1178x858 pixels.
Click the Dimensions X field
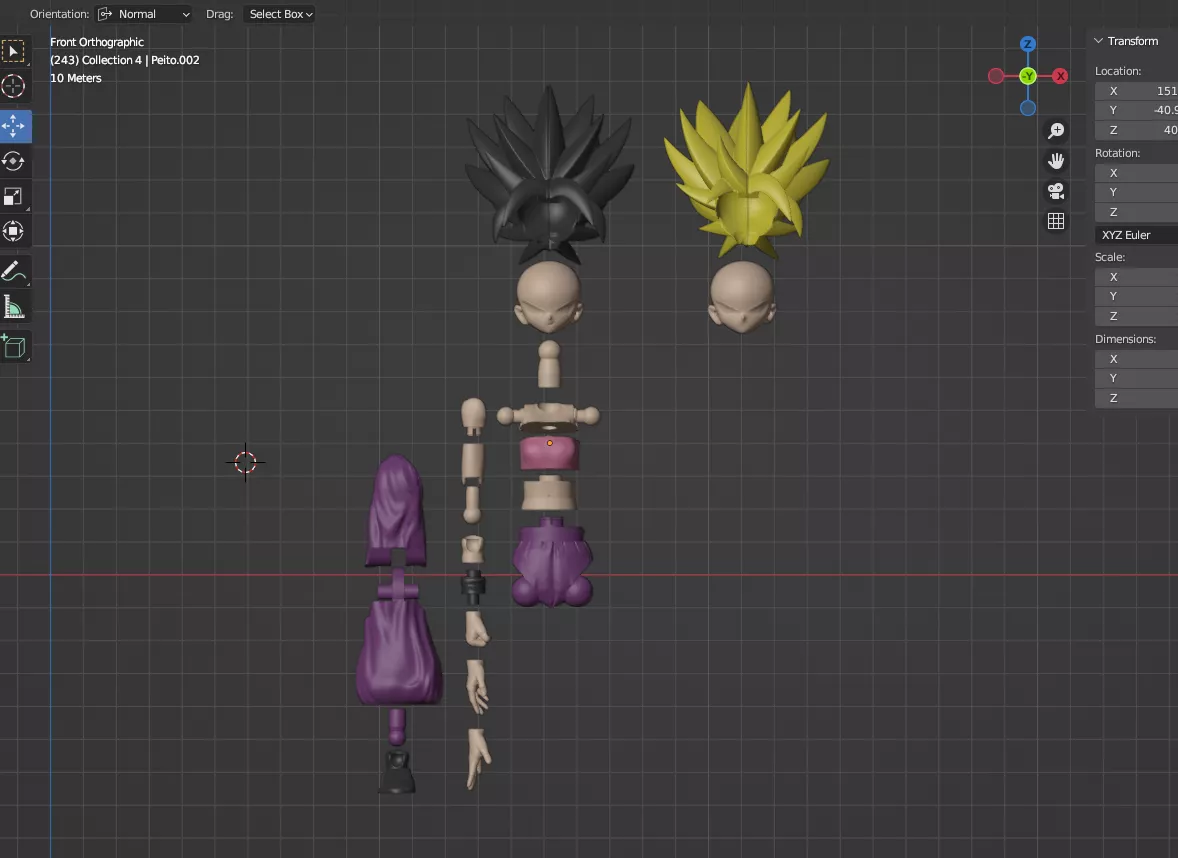tap(1136, 359)
